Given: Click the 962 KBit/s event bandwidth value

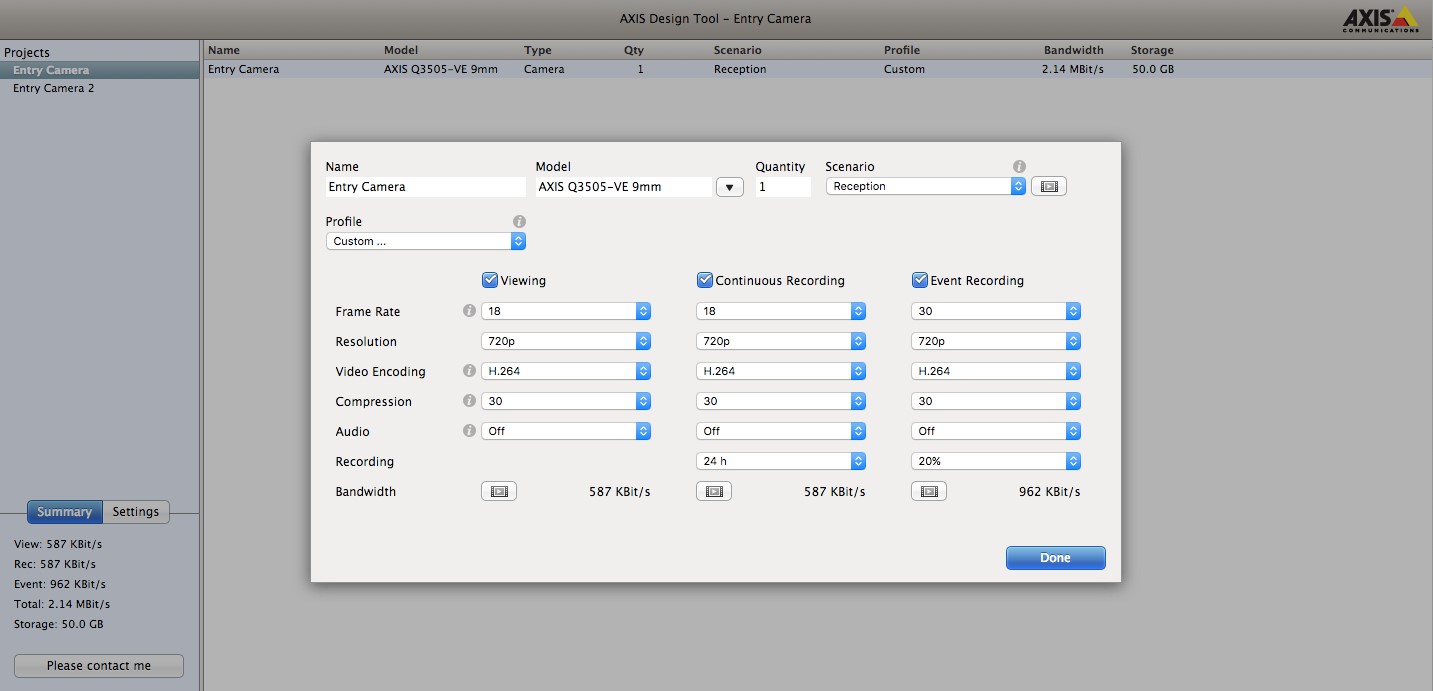Looking at the screenshot, I should tap(1049, 492).
